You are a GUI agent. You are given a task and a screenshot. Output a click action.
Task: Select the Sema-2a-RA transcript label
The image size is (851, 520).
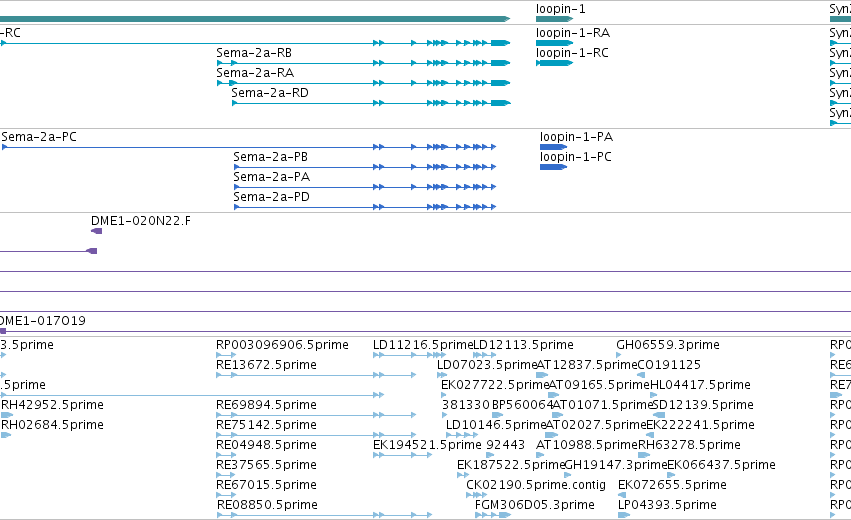[x=255, y=73]
